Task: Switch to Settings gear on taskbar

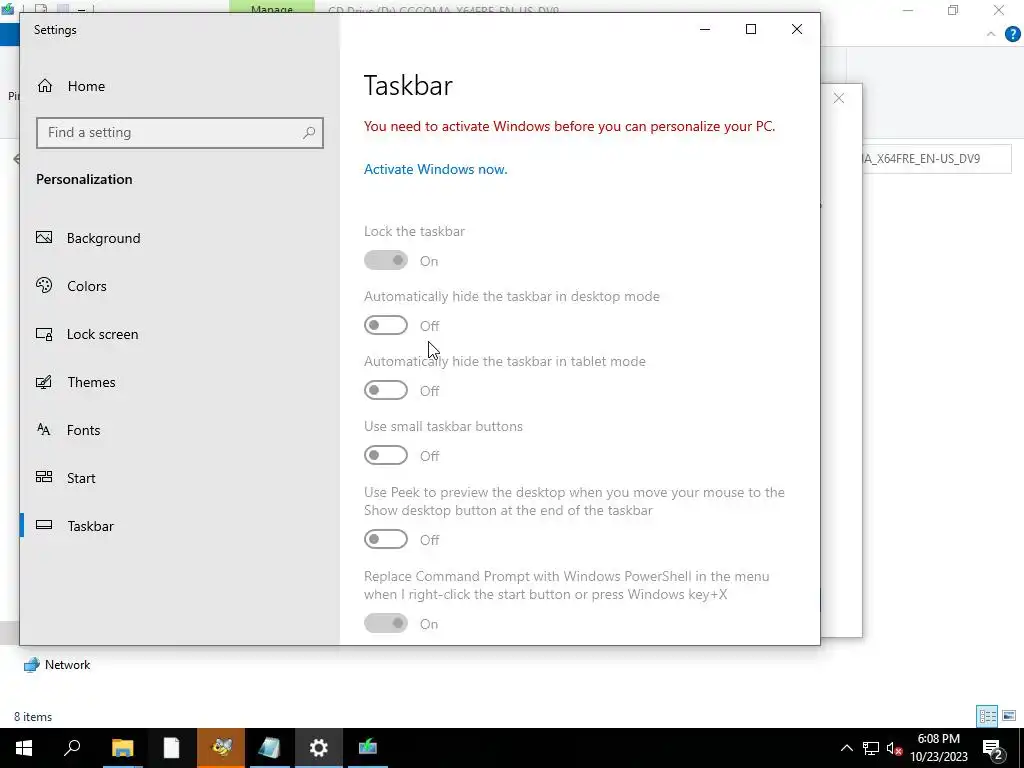Action: point(319,748)
